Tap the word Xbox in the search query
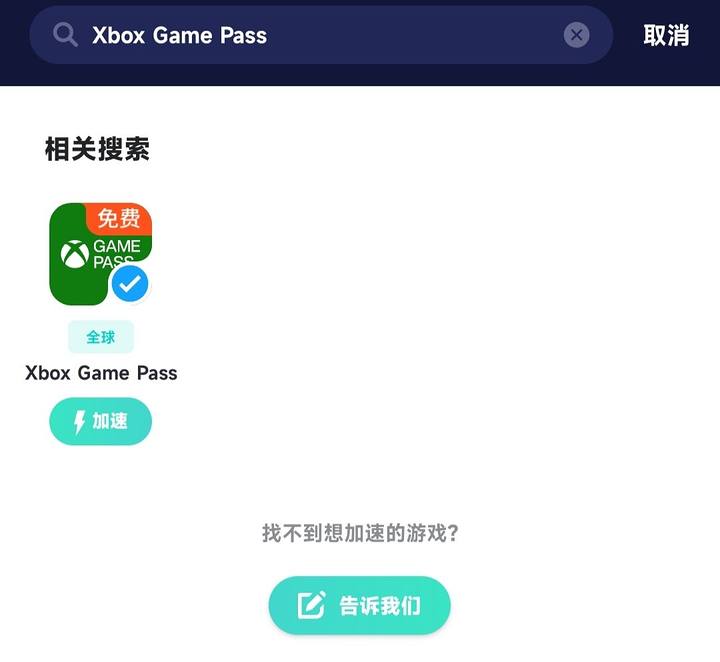 pyautogui.click(x=118, y=35)
